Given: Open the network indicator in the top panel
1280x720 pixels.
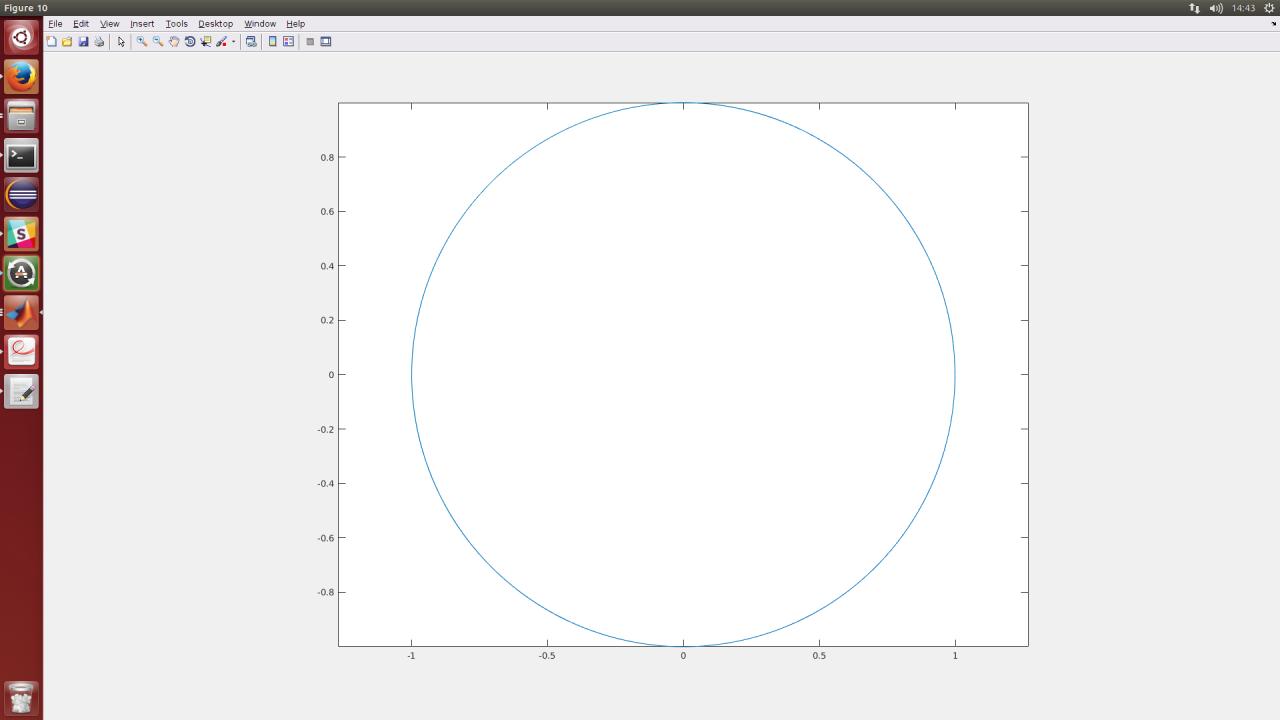Looking at the screenshot, I should [1194, 8].
